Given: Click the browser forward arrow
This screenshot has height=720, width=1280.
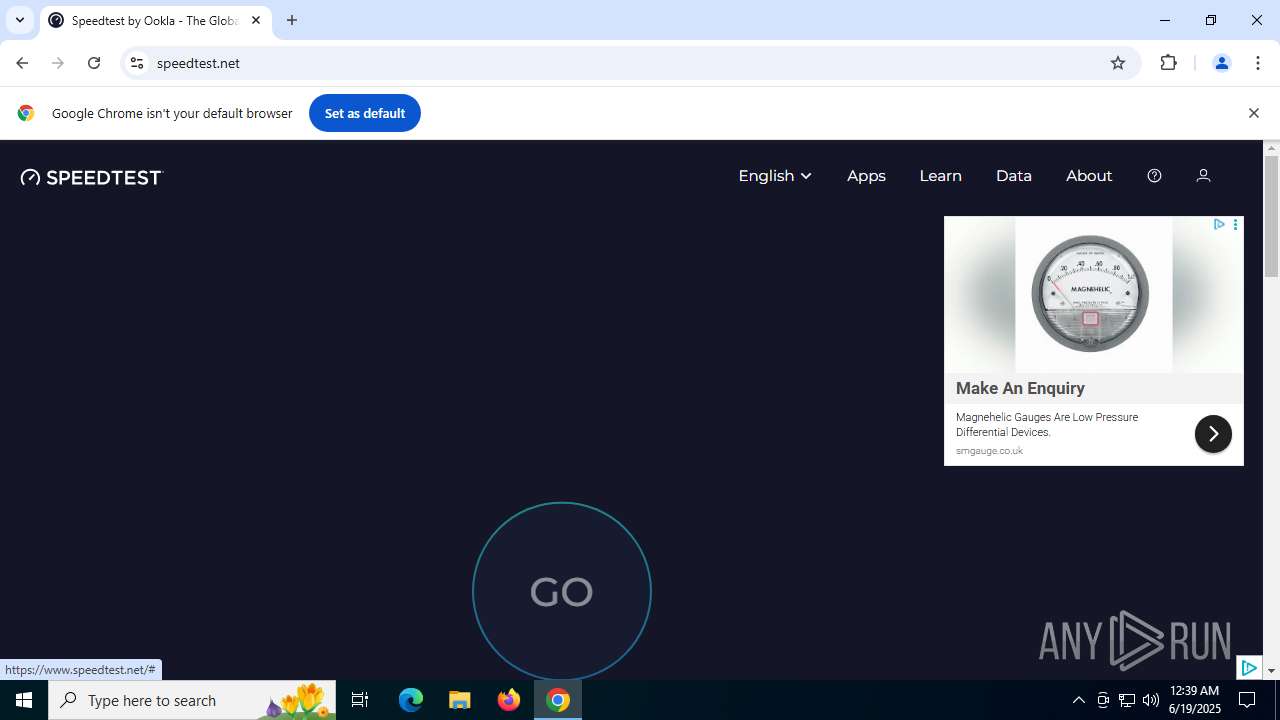Looking at the screenshot, I should tap(58, 63).
